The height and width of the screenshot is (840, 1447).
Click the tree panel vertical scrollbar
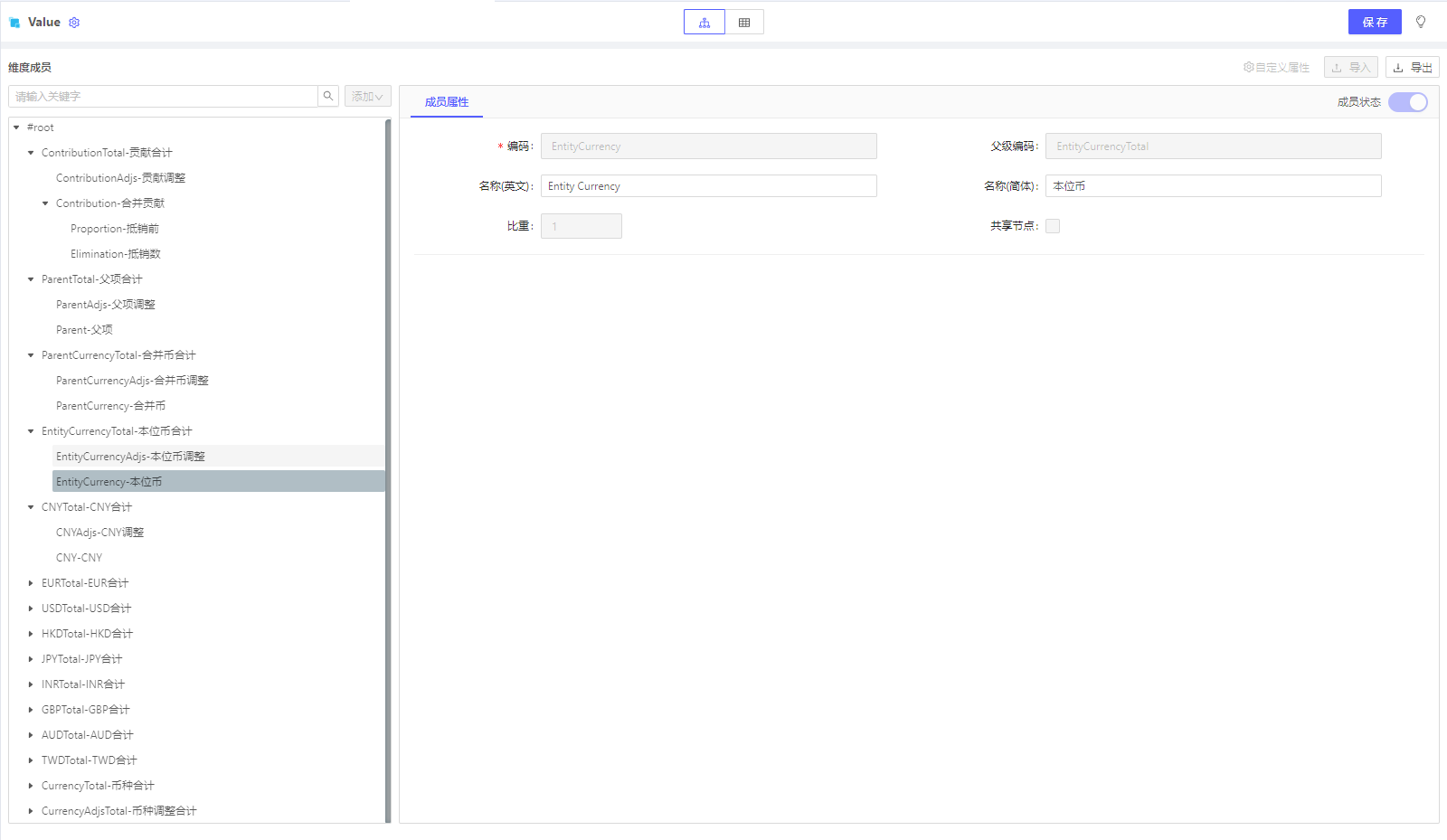click(388, 470)
